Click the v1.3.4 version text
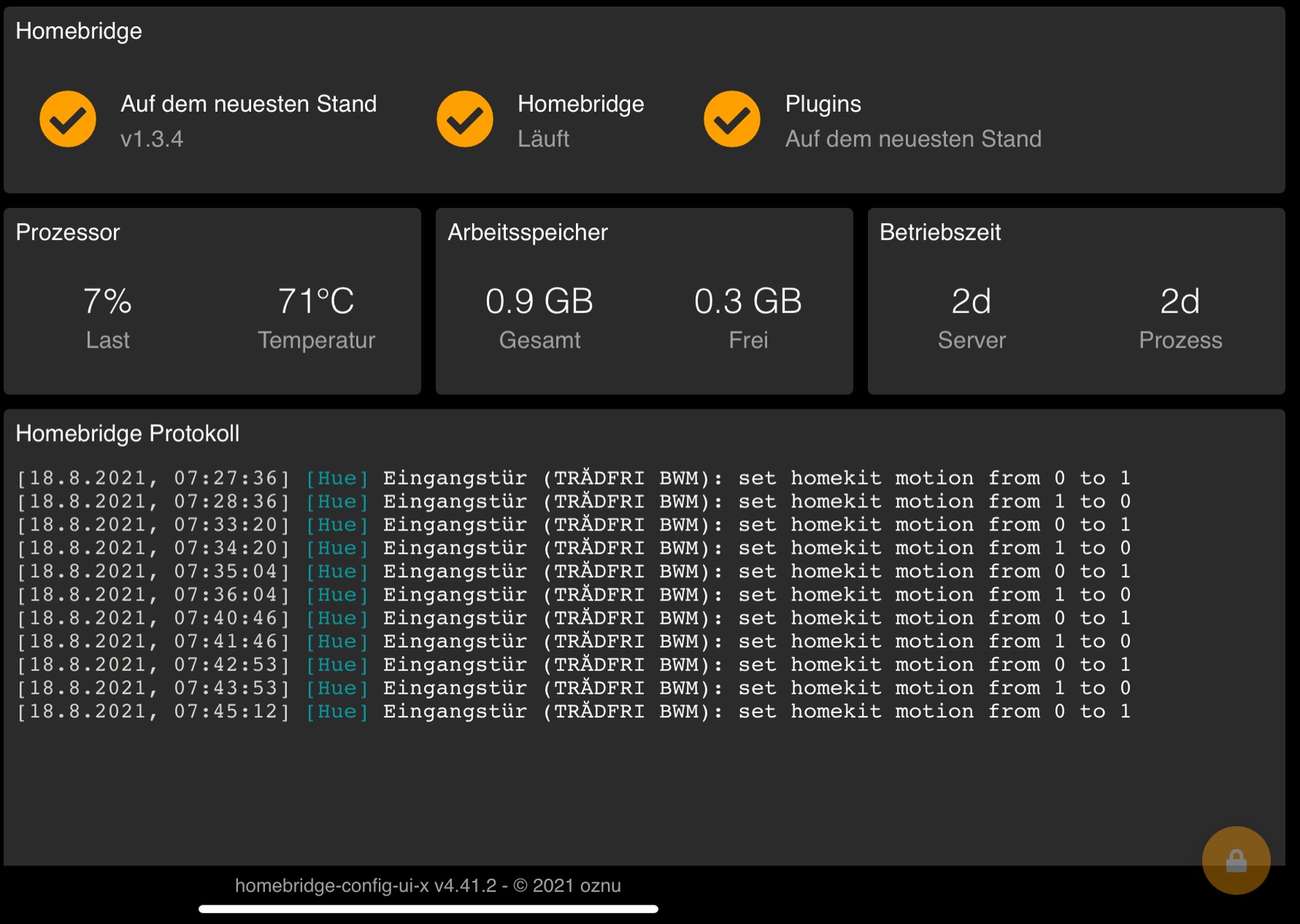Image resolution: width=1300 pixels, height=924 pixels. (152, 139)
